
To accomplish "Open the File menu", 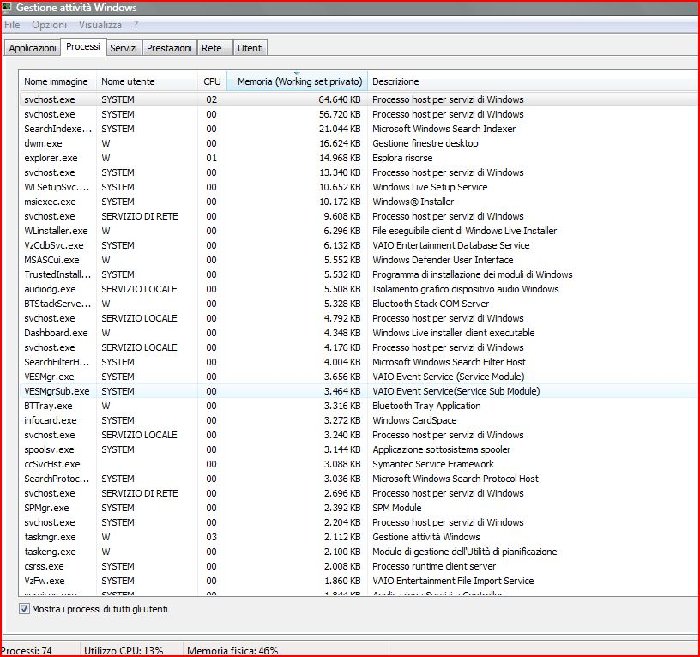I will (12, 25).
